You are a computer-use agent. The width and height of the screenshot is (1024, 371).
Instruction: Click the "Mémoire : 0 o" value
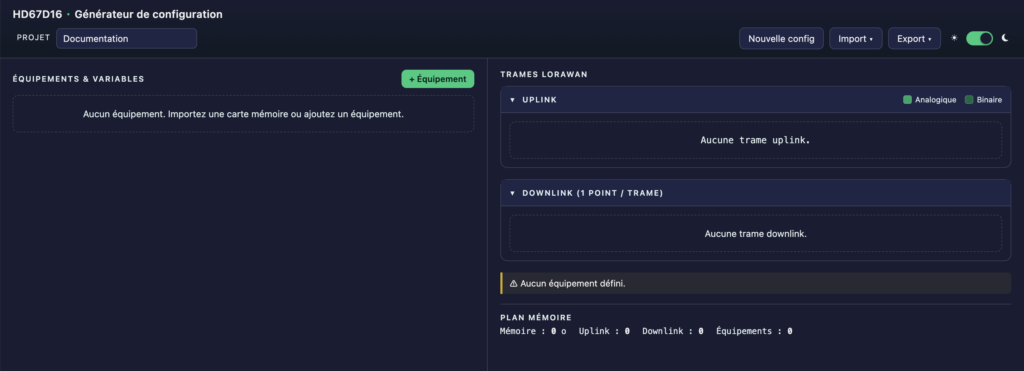pos(533,331)
